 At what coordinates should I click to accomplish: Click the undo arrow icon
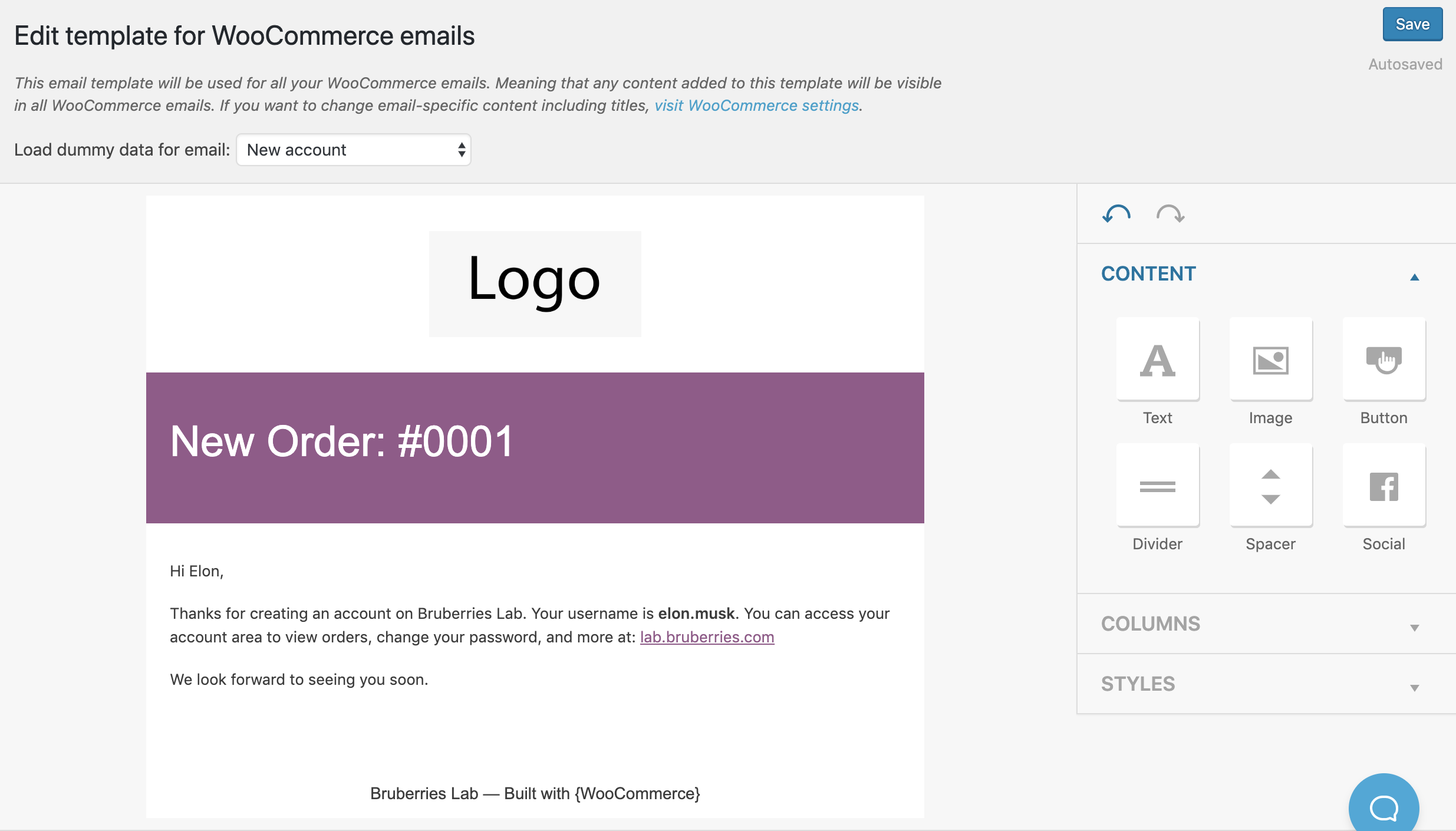click(1116, 214)
